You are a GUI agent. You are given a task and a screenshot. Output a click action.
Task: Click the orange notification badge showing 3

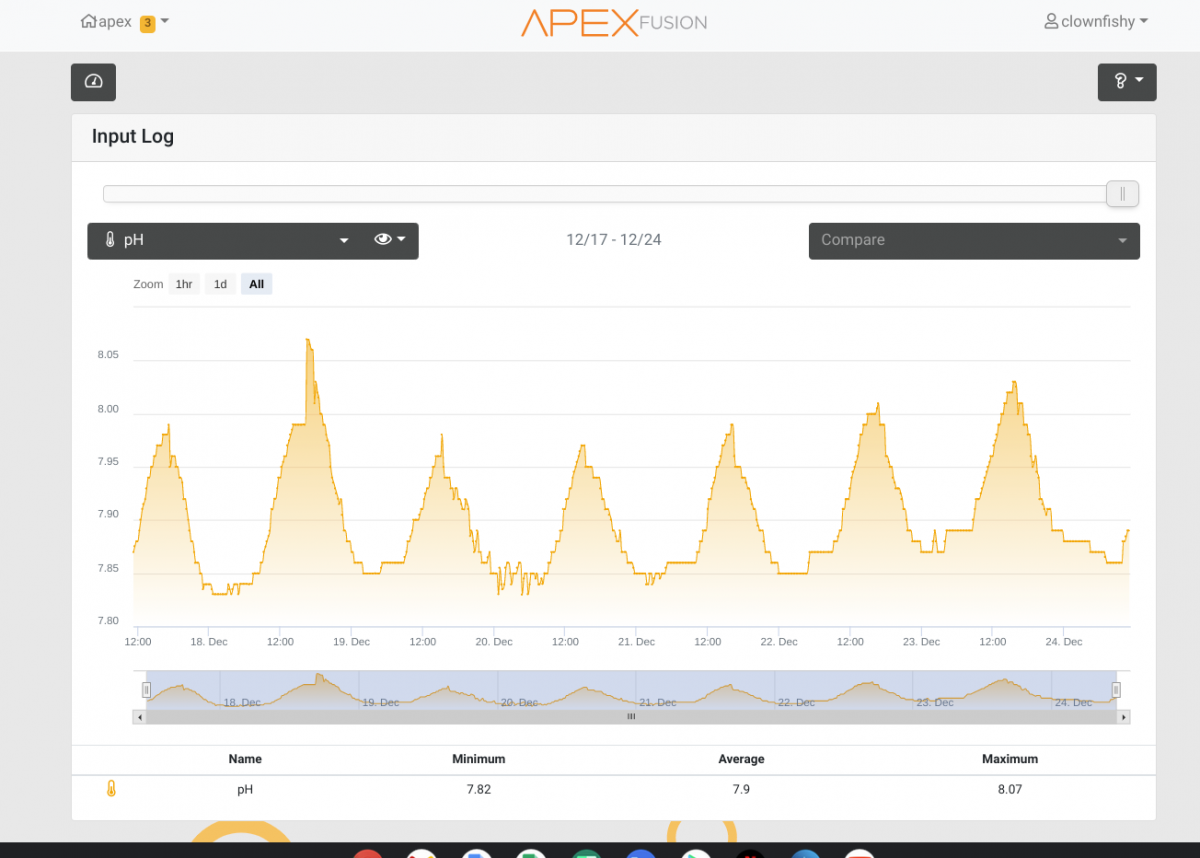147,23
